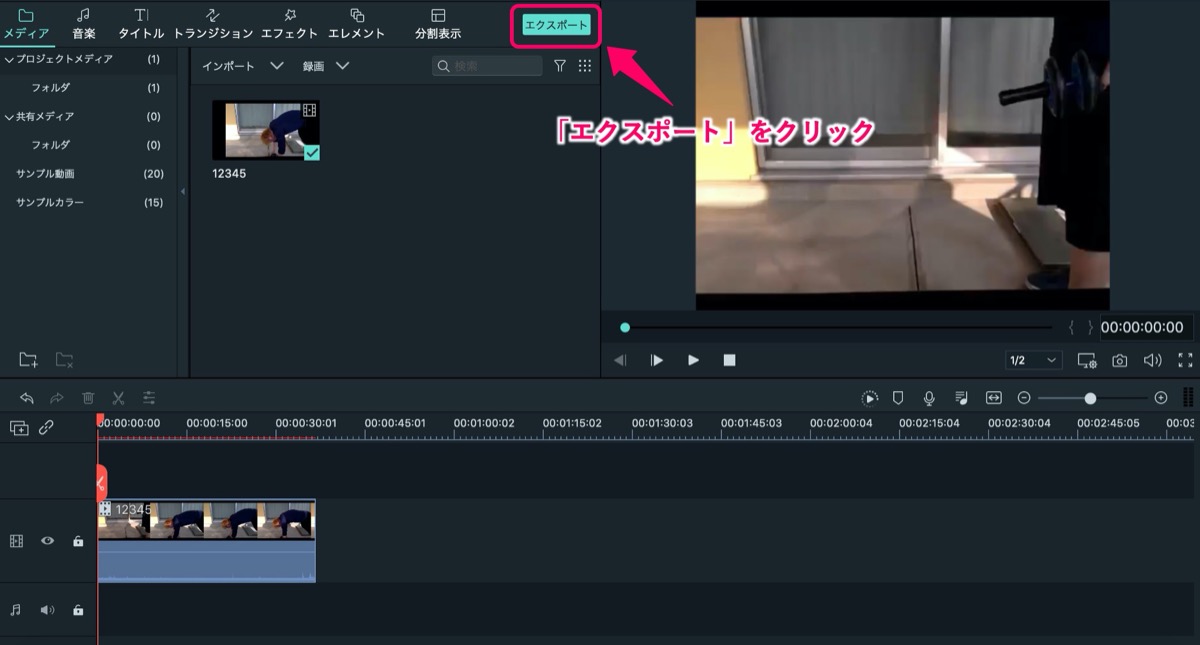1200x645 pixels.
Task: Add a new folder in media panel
Action: click(x=28, y=360)
